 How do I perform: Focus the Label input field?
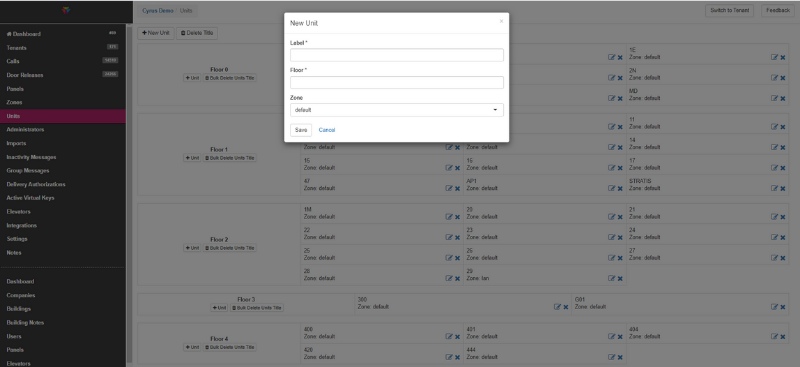pyautogui.click(x=396, y=55)
